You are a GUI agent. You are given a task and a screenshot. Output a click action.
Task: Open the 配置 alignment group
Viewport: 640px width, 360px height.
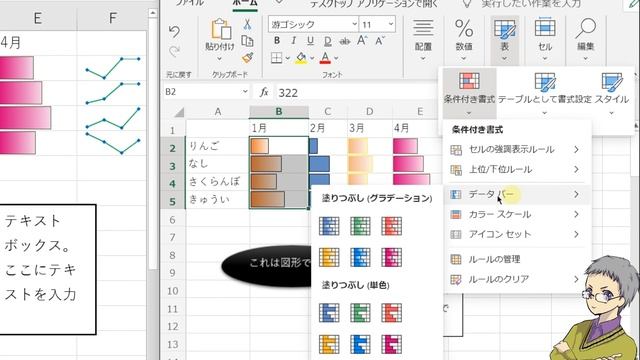point(423,40)
